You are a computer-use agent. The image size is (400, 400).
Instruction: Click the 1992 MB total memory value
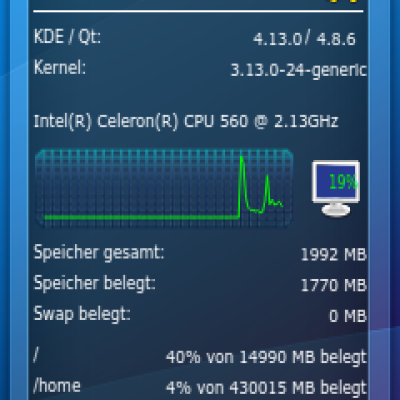[x=334, y=255]
